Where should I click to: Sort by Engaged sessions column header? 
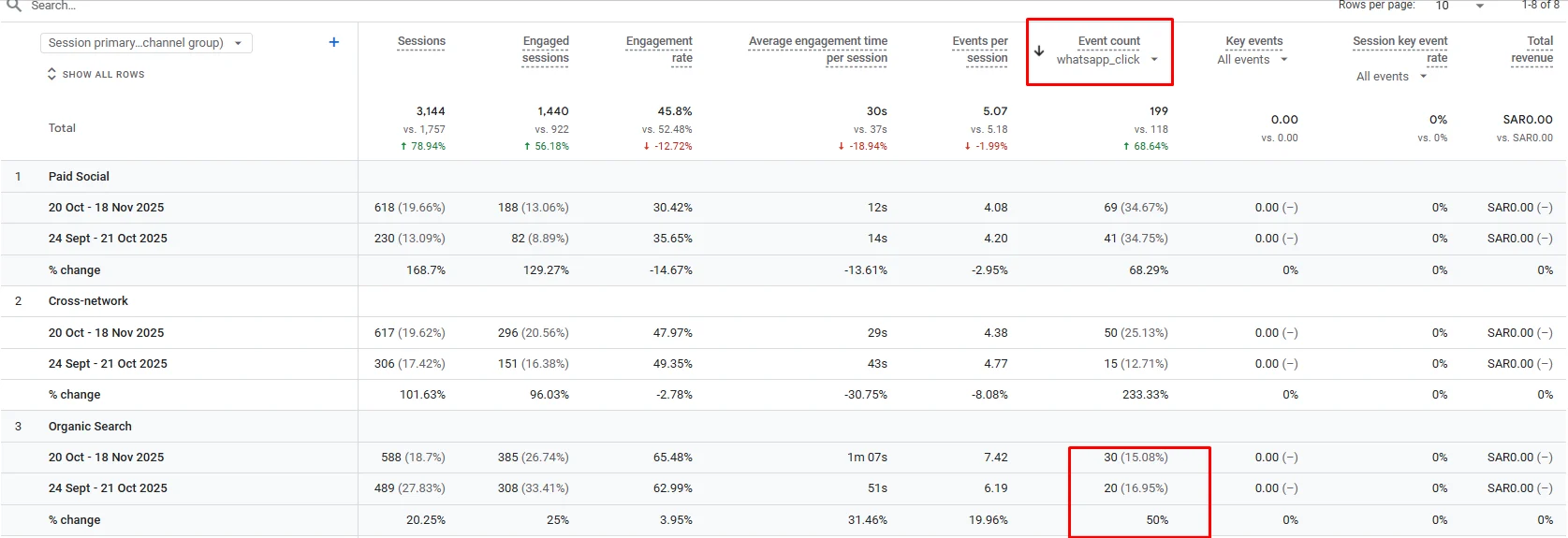[546, 50]
